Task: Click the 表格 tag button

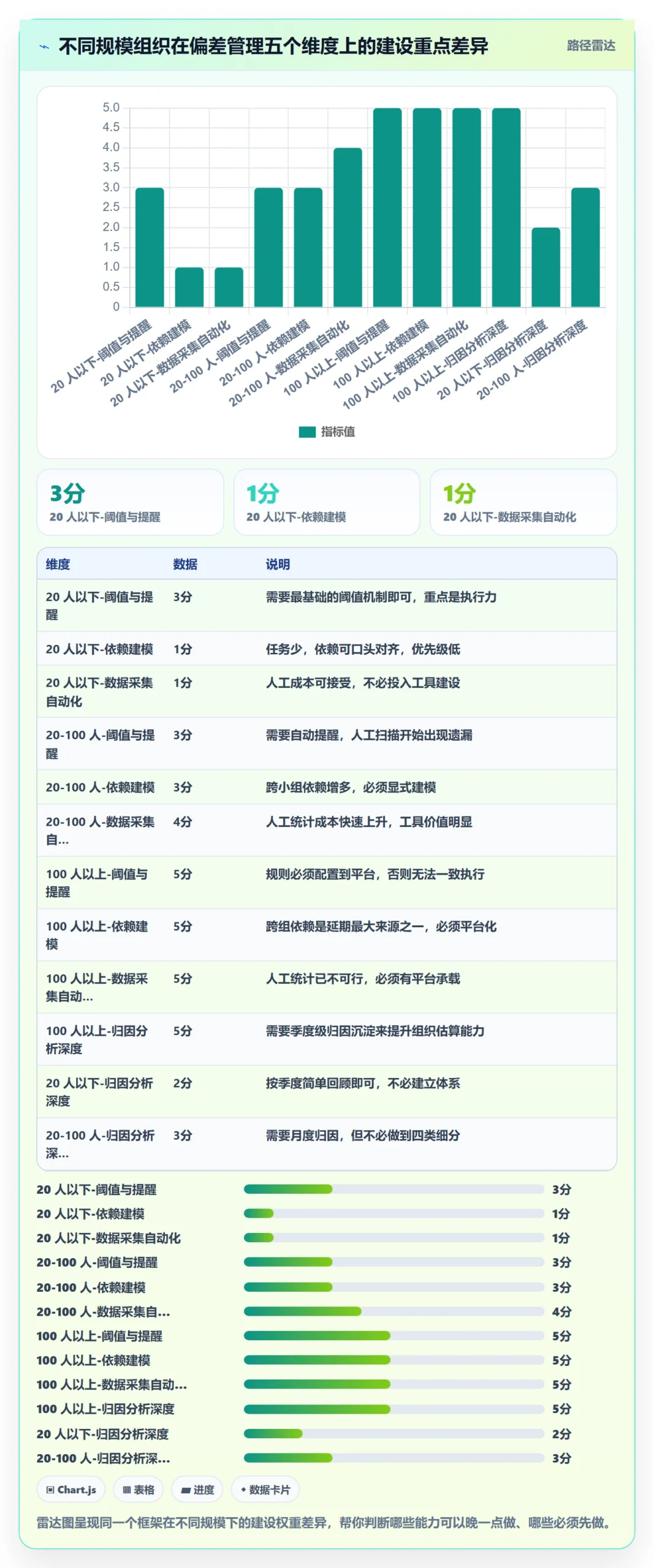Action: coord(138,1490)
